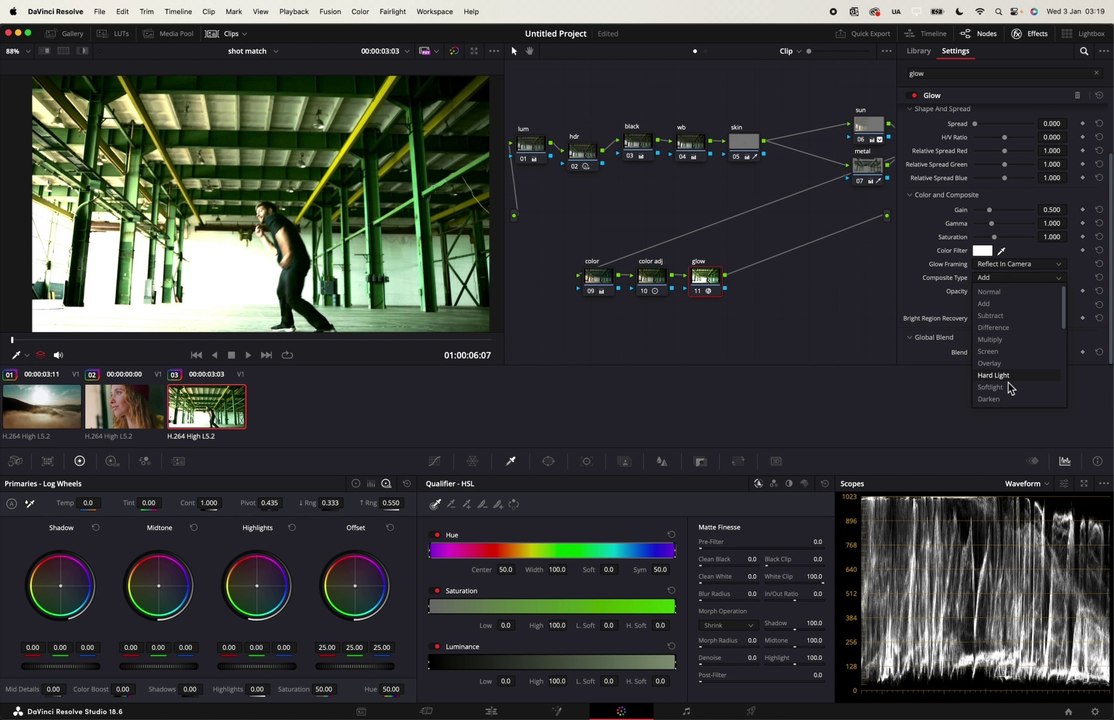Image resolution: width=1114 pixels, height=720 pixels.
Task: Adjust the Glow Gain slider
Action: (x=989, y=210)
